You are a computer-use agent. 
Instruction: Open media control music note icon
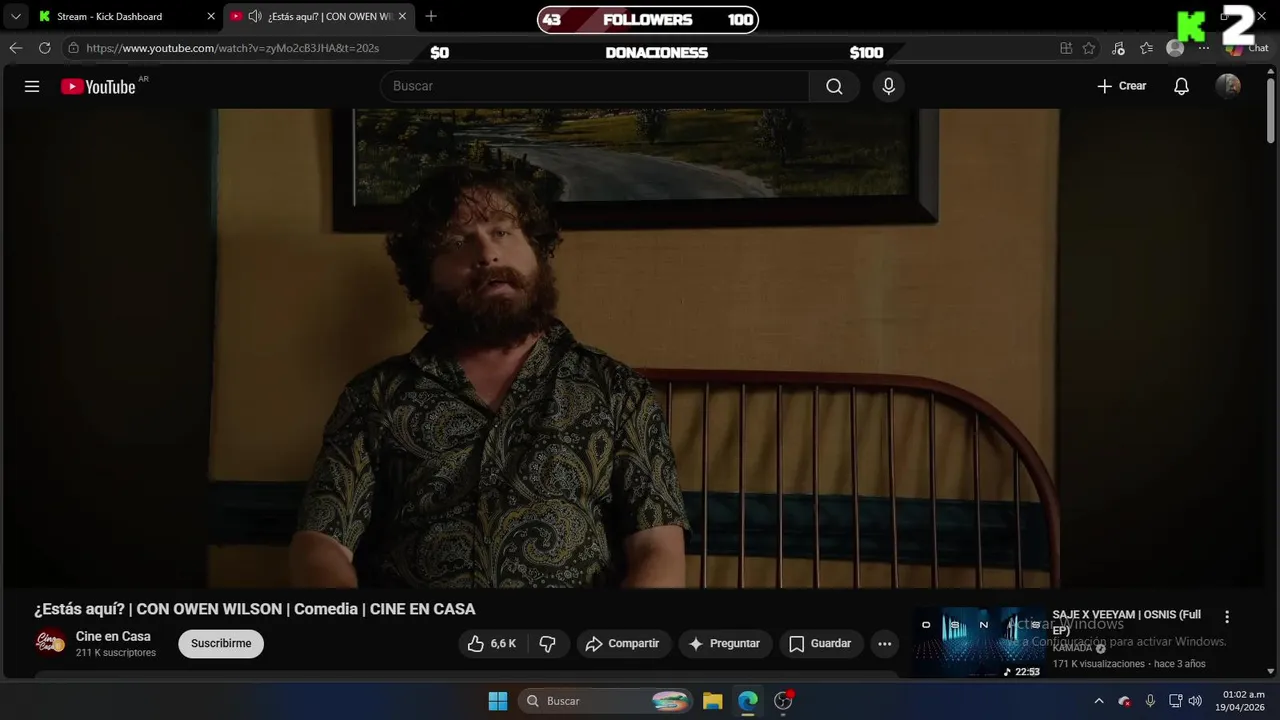point(1118,48)
